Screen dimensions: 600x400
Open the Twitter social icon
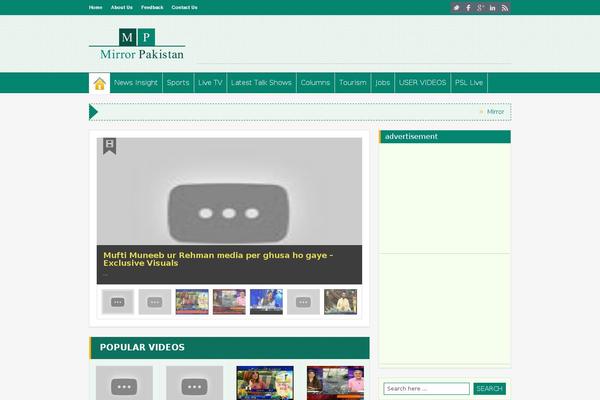pos(456,8)
